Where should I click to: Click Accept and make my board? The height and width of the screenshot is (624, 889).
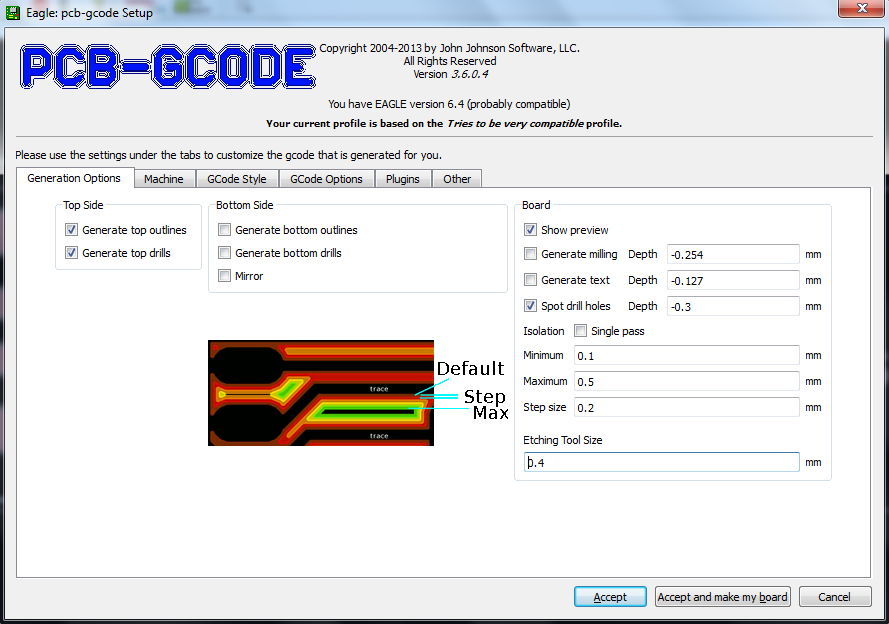(722, 597)
